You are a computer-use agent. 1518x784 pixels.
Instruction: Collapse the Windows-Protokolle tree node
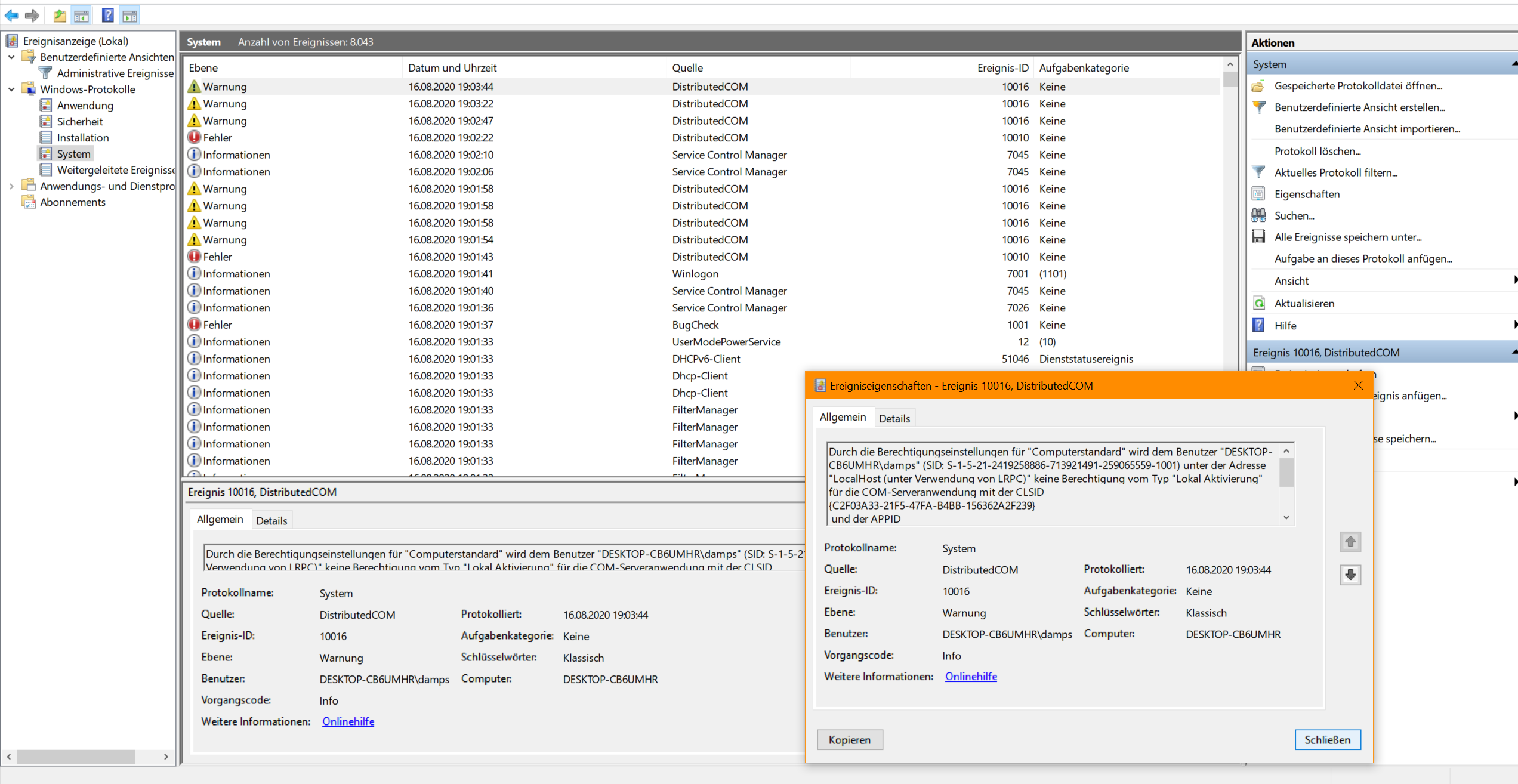[11, 89]
